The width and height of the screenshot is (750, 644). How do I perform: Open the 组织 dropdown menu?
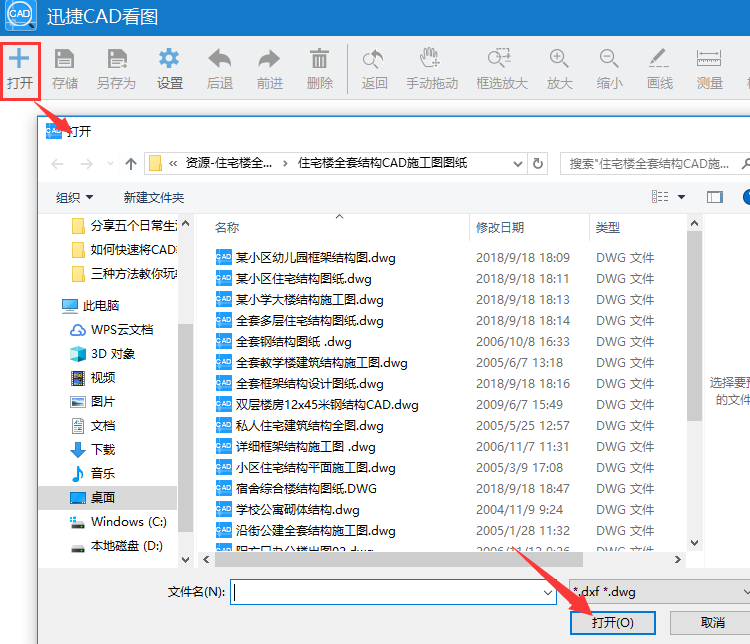74,197
